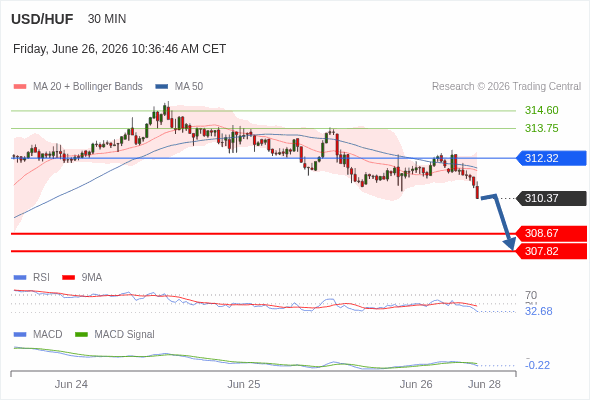Click the USD/HUF pair title

click(x=42, y=19)
